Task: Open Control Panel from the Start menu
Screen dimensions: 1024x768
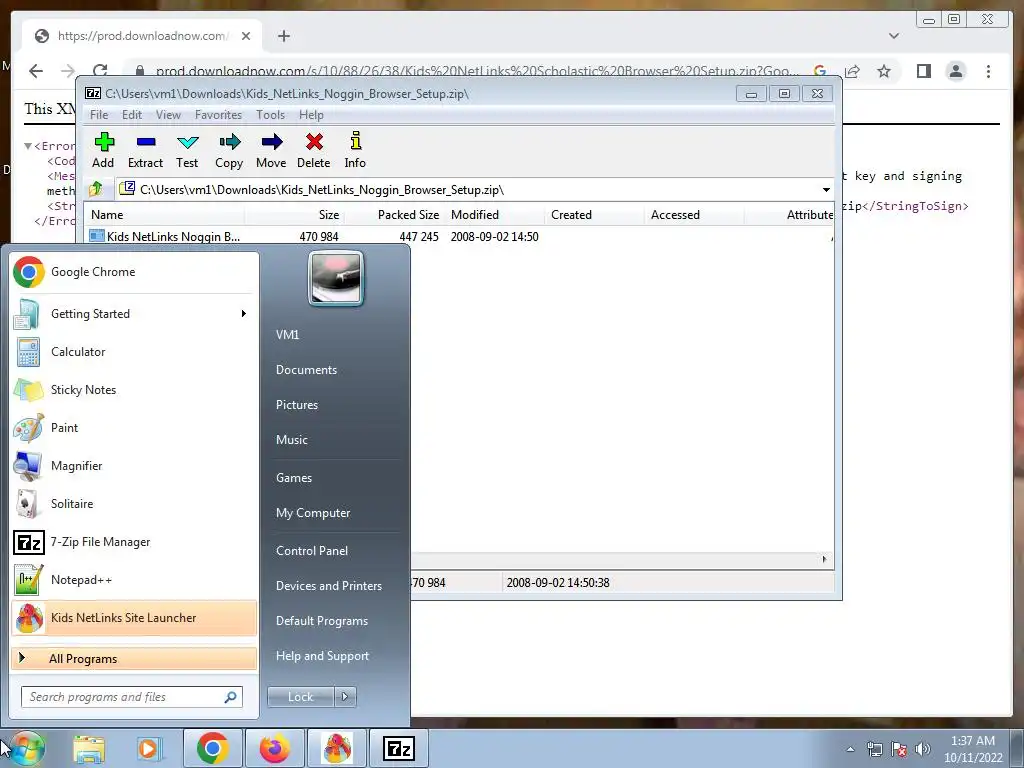Action: tap(312, 551)
